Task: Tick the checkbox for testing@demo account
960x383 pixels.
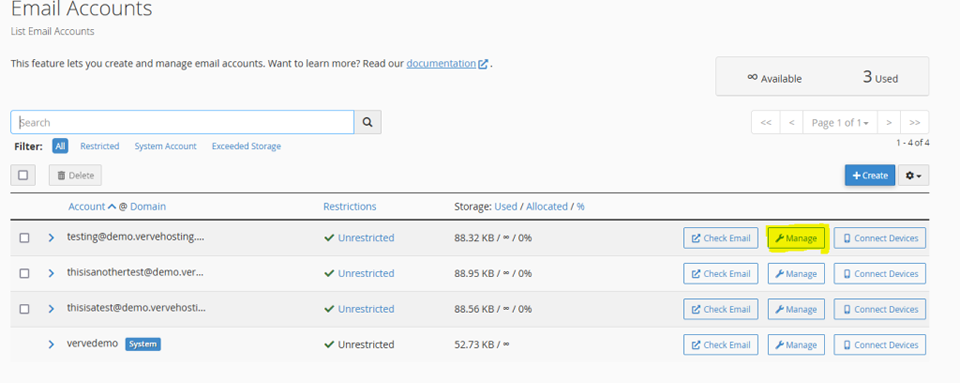Action: click(x=24, y=238)
